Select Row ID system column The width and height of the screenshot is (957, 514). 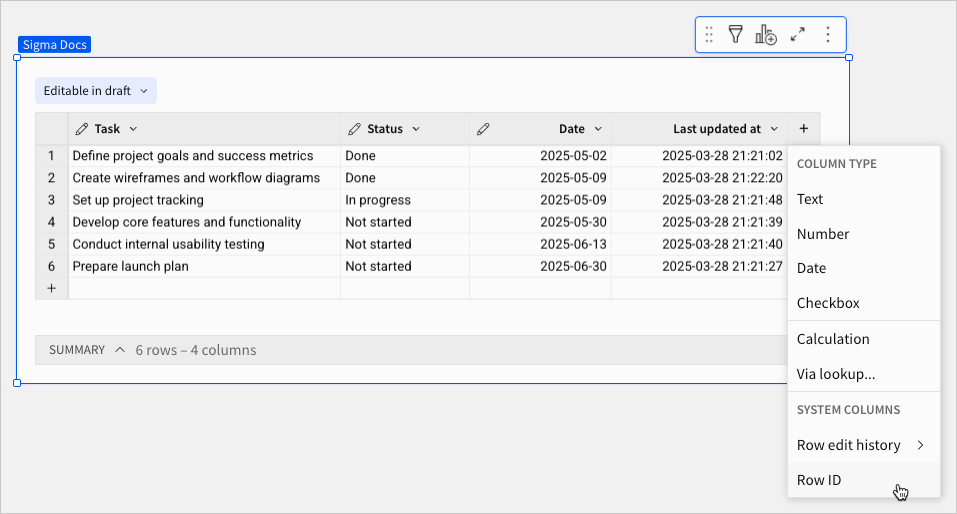coord(819,480)
